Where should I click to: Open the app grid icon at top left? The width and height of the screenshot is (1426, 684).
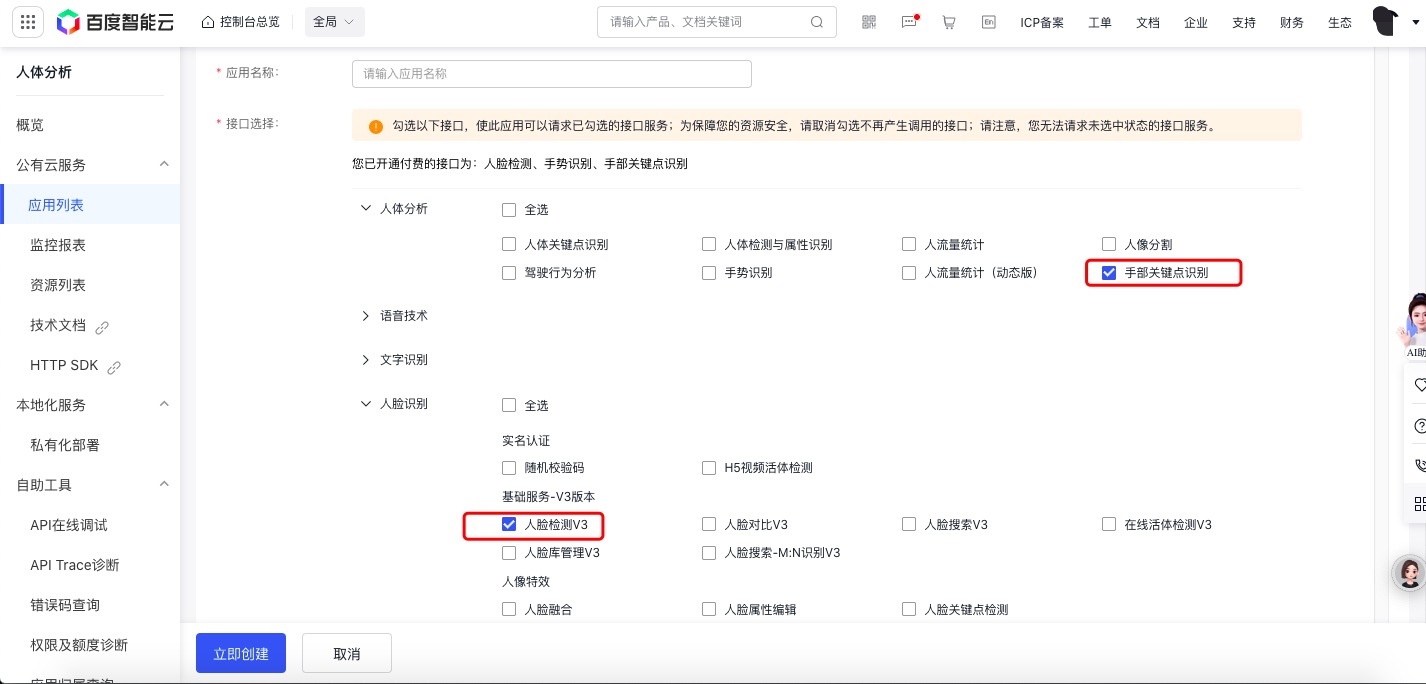pos(28,22)
